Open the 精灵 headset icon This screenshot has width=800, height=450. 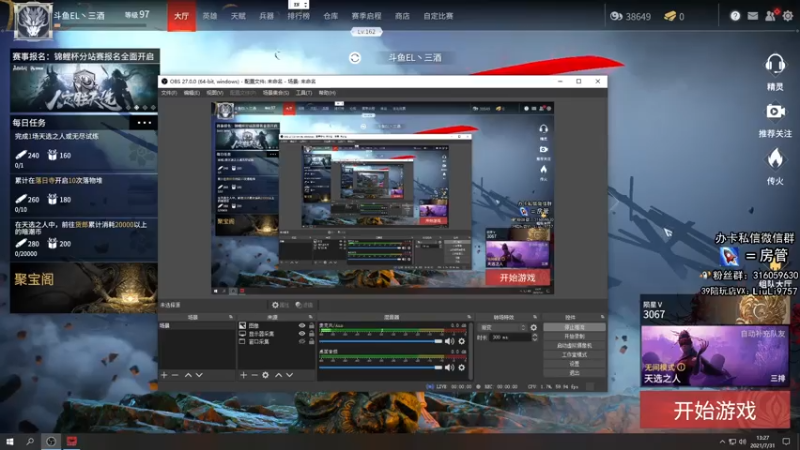point(775,65)
